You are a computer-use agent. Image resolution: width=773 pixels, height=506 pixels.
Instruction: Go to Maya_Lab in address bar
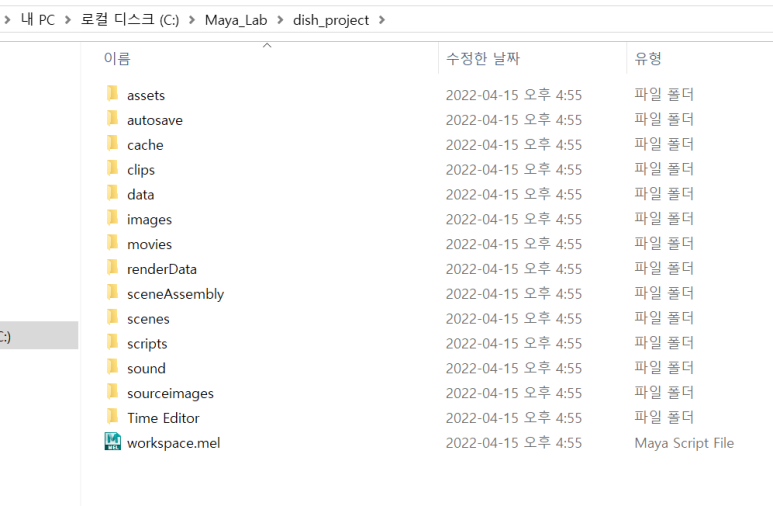(x=236, y=20)
